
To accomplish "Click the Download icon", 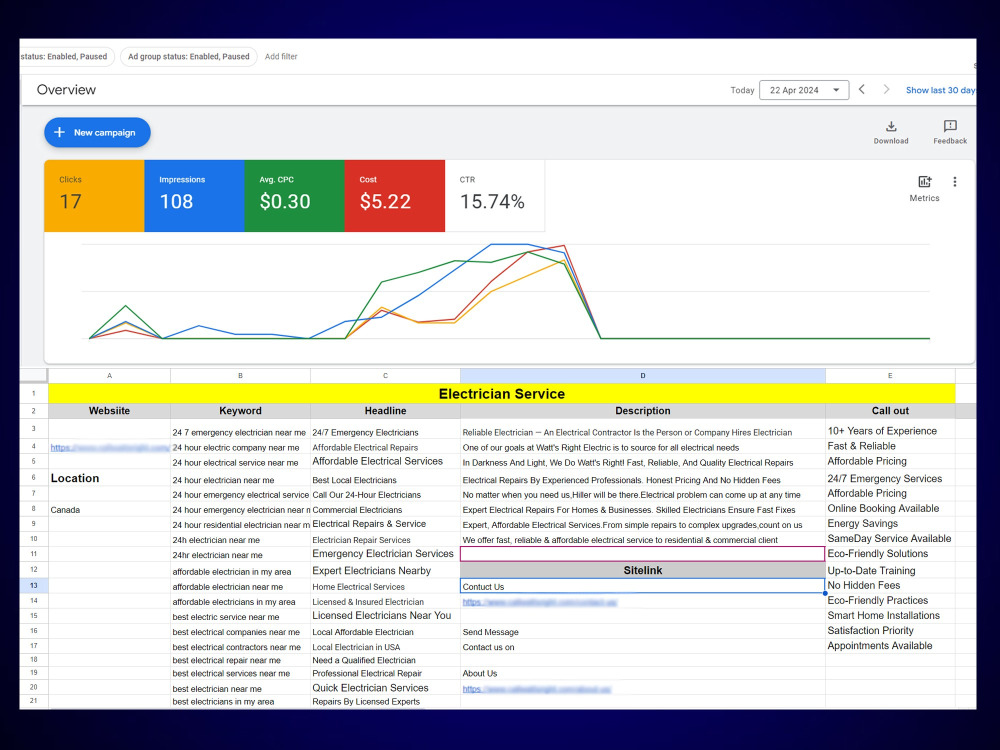I will click(x=891, y=126).
